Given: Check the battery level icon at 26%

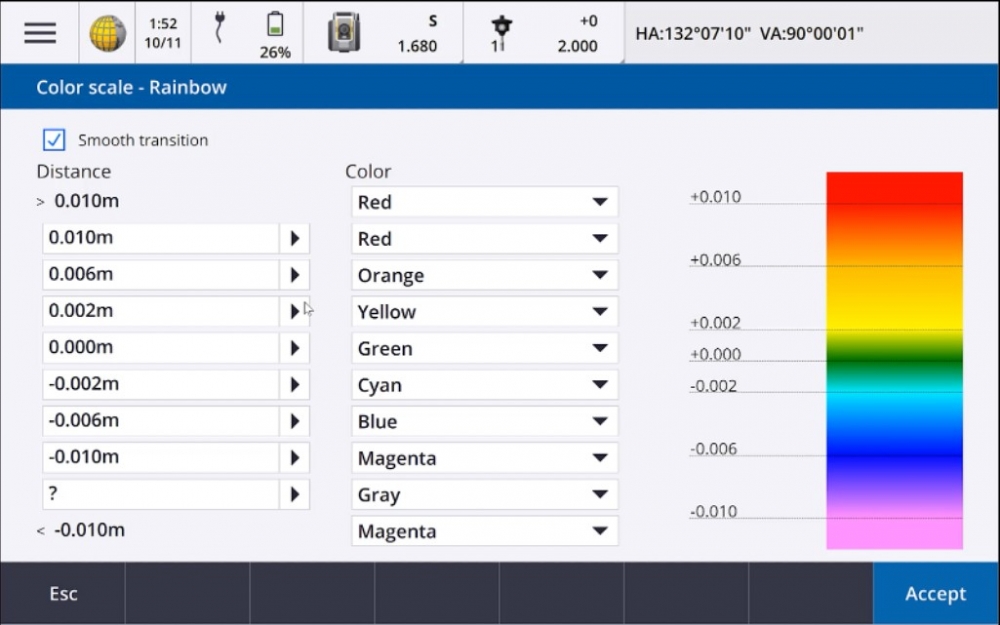Looking at the screenshot, I should coord(274,26).
